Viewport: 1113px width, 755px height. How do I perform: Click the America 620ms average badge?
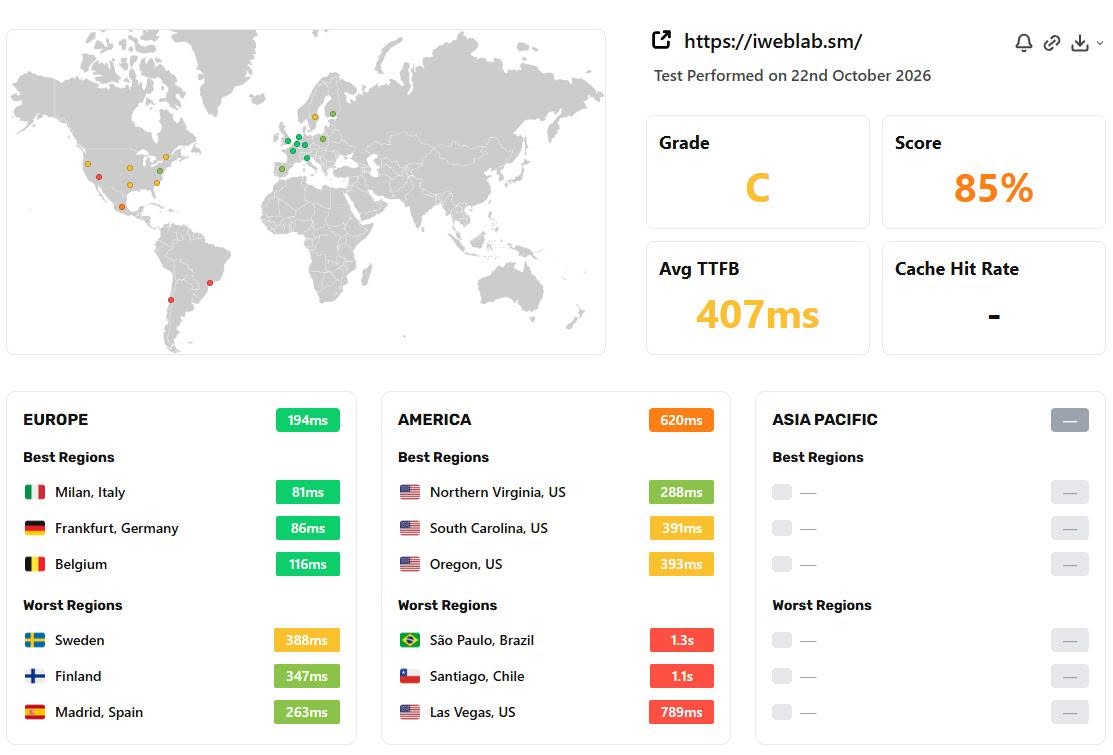(681, 420)
